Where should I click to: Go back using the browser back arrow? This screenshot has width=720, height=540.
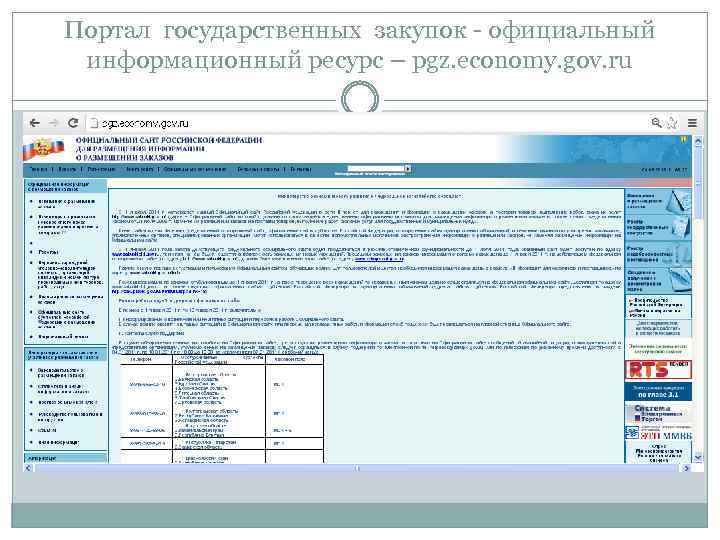tap(34, 123)
